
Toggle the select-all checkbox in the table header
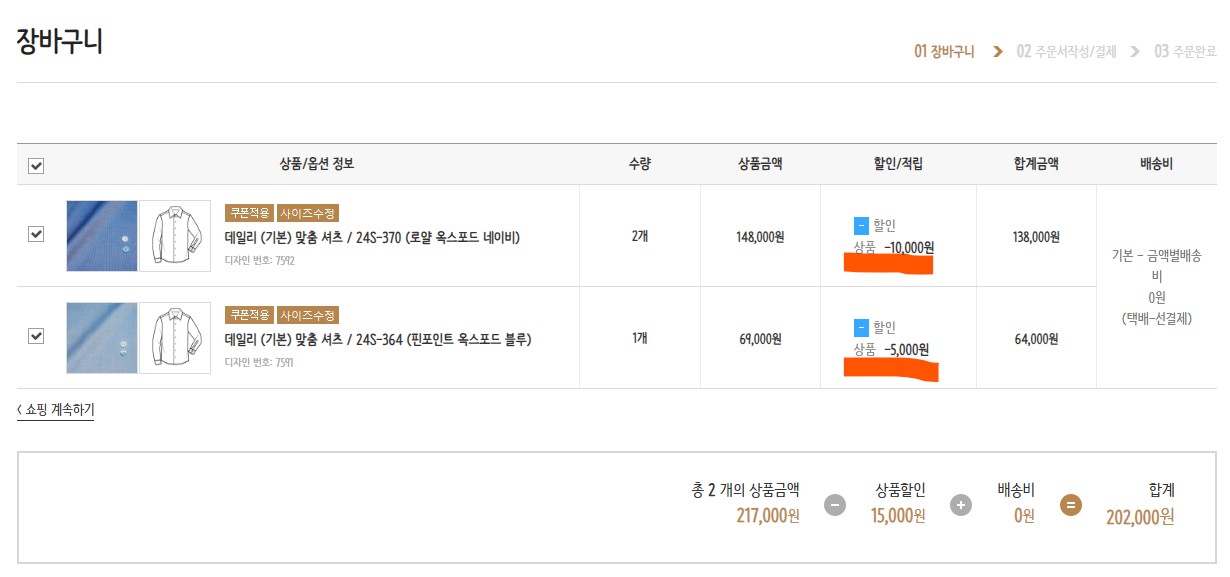pos(36,166)
